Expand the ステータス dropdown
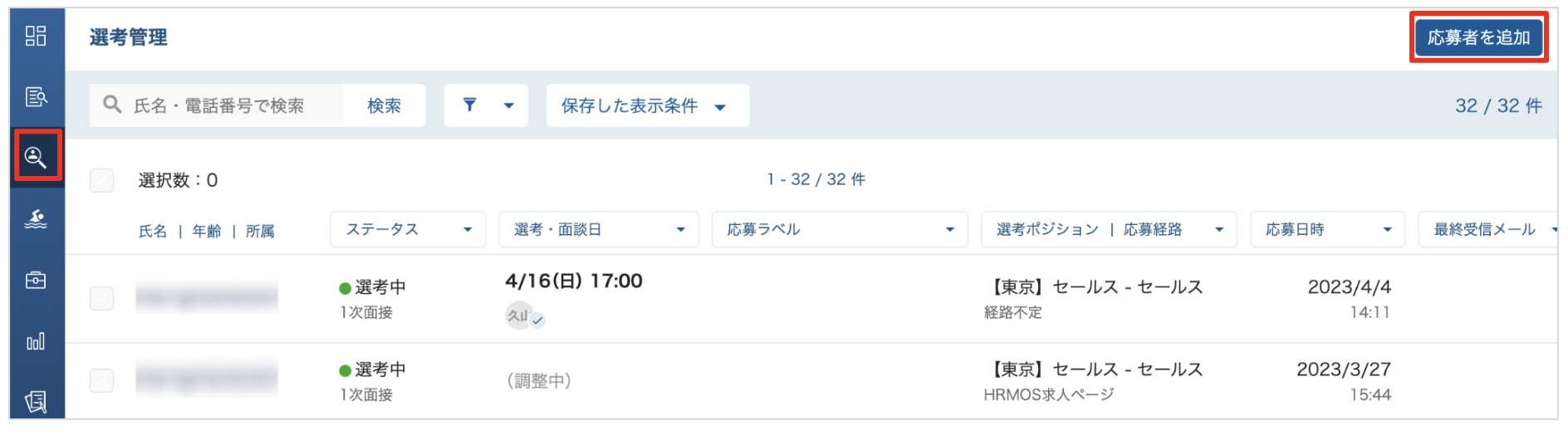The width and height of the screenshot is (1568, 435). point(408,230)
